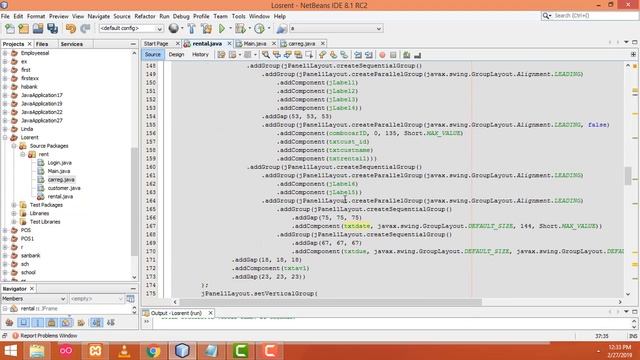Open the Navigate menu
This screenshot has height=360, width=640.
point(99,16)
